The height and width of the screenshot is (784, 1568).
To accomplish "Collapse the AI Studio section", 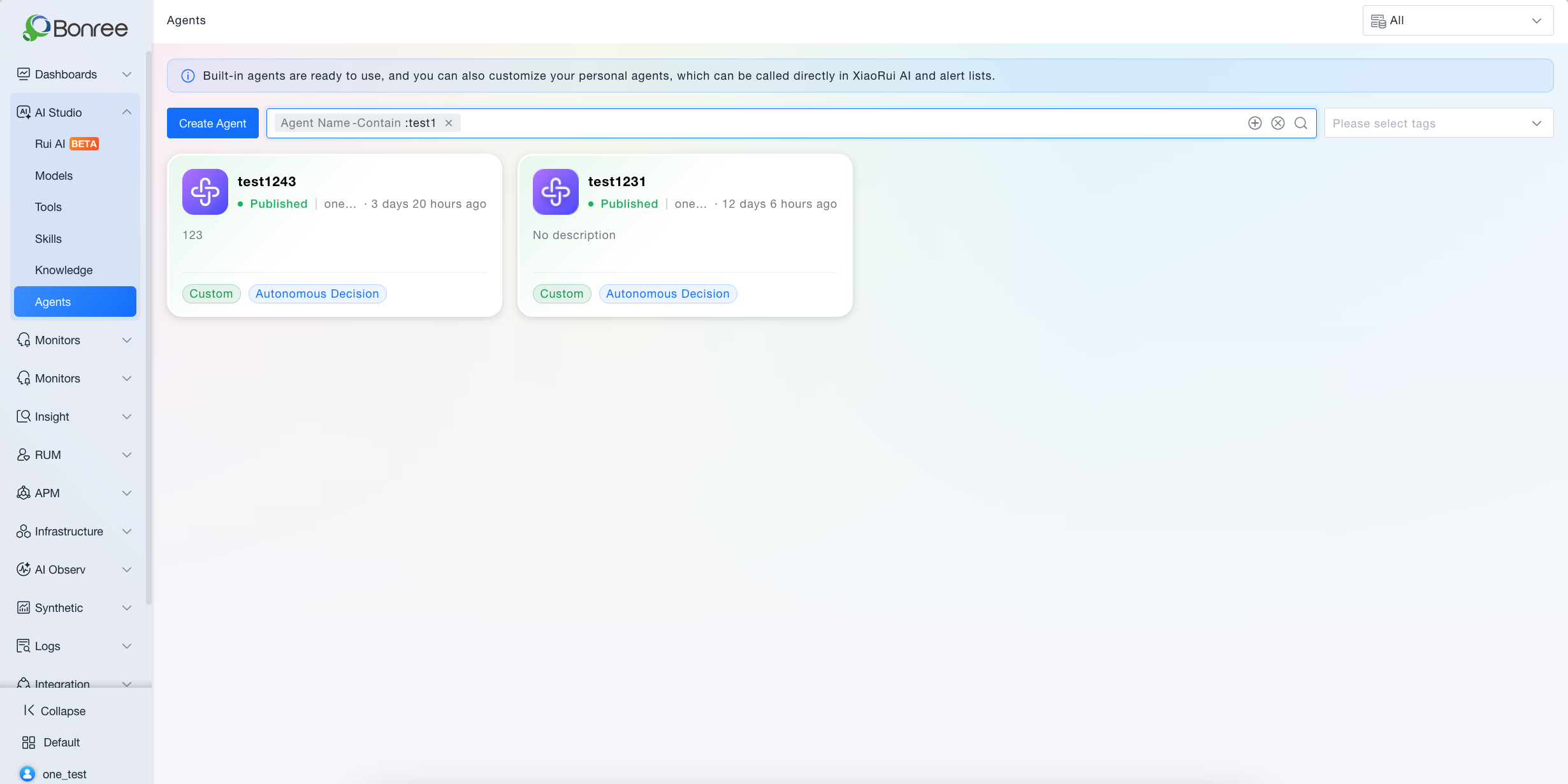I will [127, 112].
